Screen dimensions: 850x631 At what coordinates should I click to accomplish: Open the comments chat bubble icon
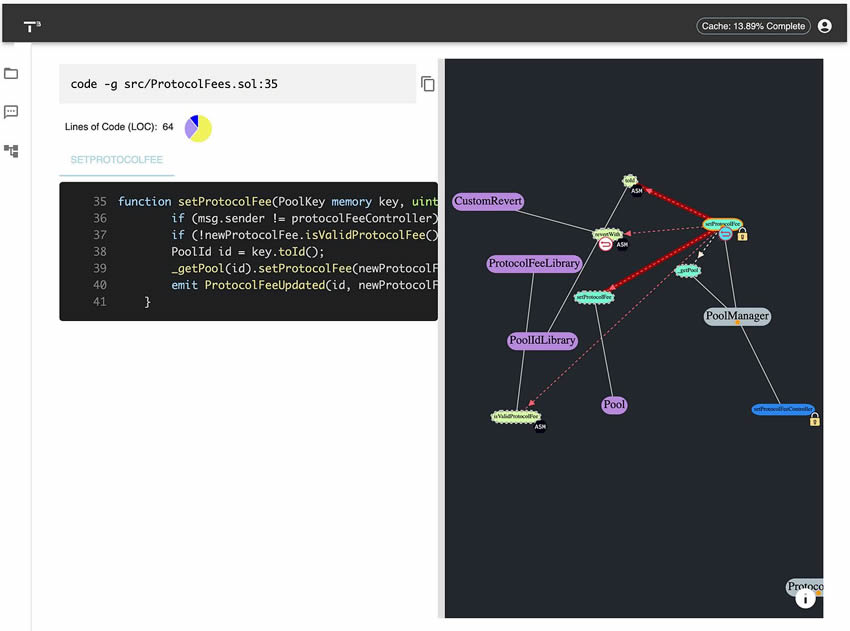[x=11, y=112]
